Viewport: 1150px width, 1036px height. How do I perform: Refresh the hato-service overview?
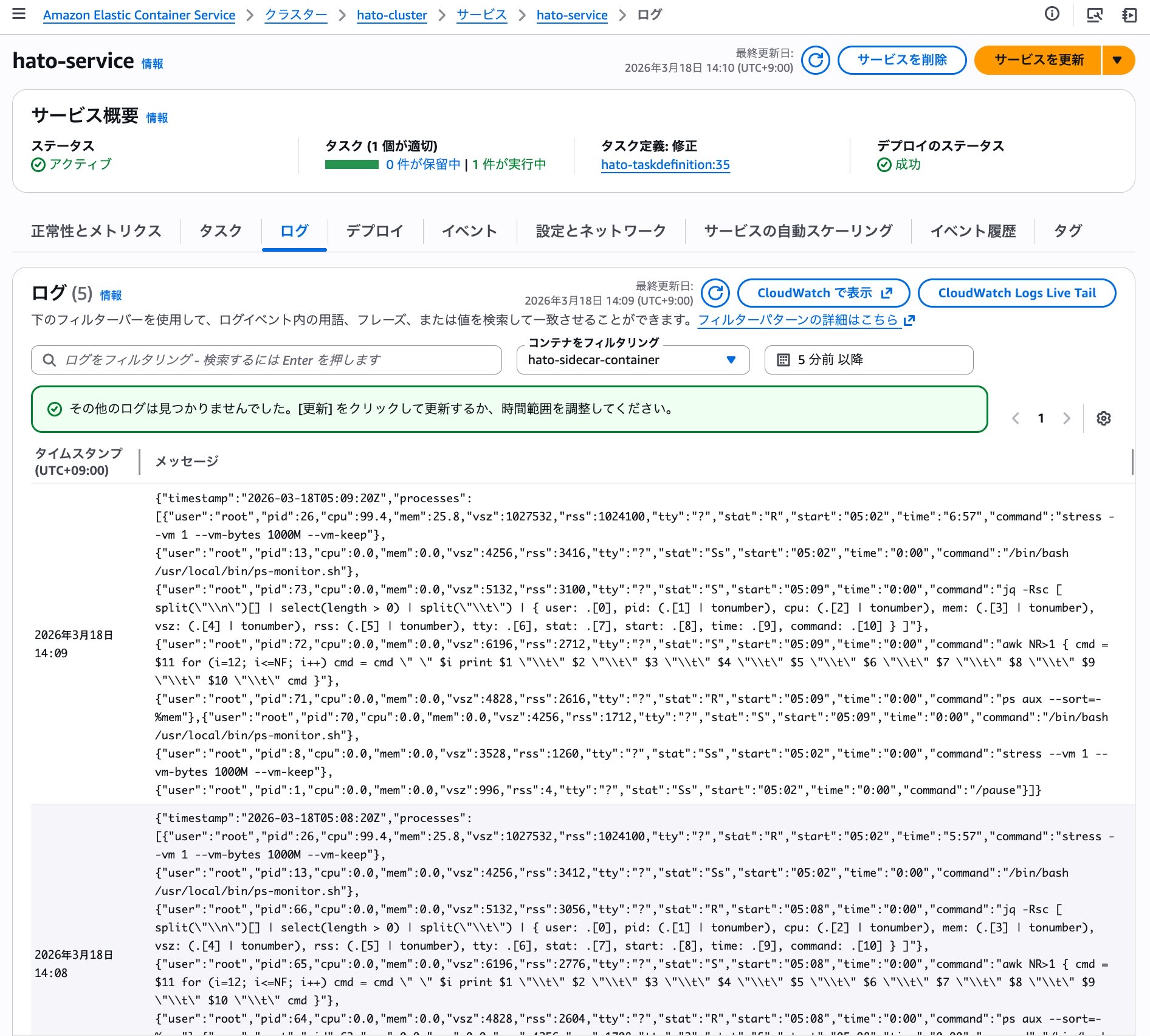(x=816, y=60)
